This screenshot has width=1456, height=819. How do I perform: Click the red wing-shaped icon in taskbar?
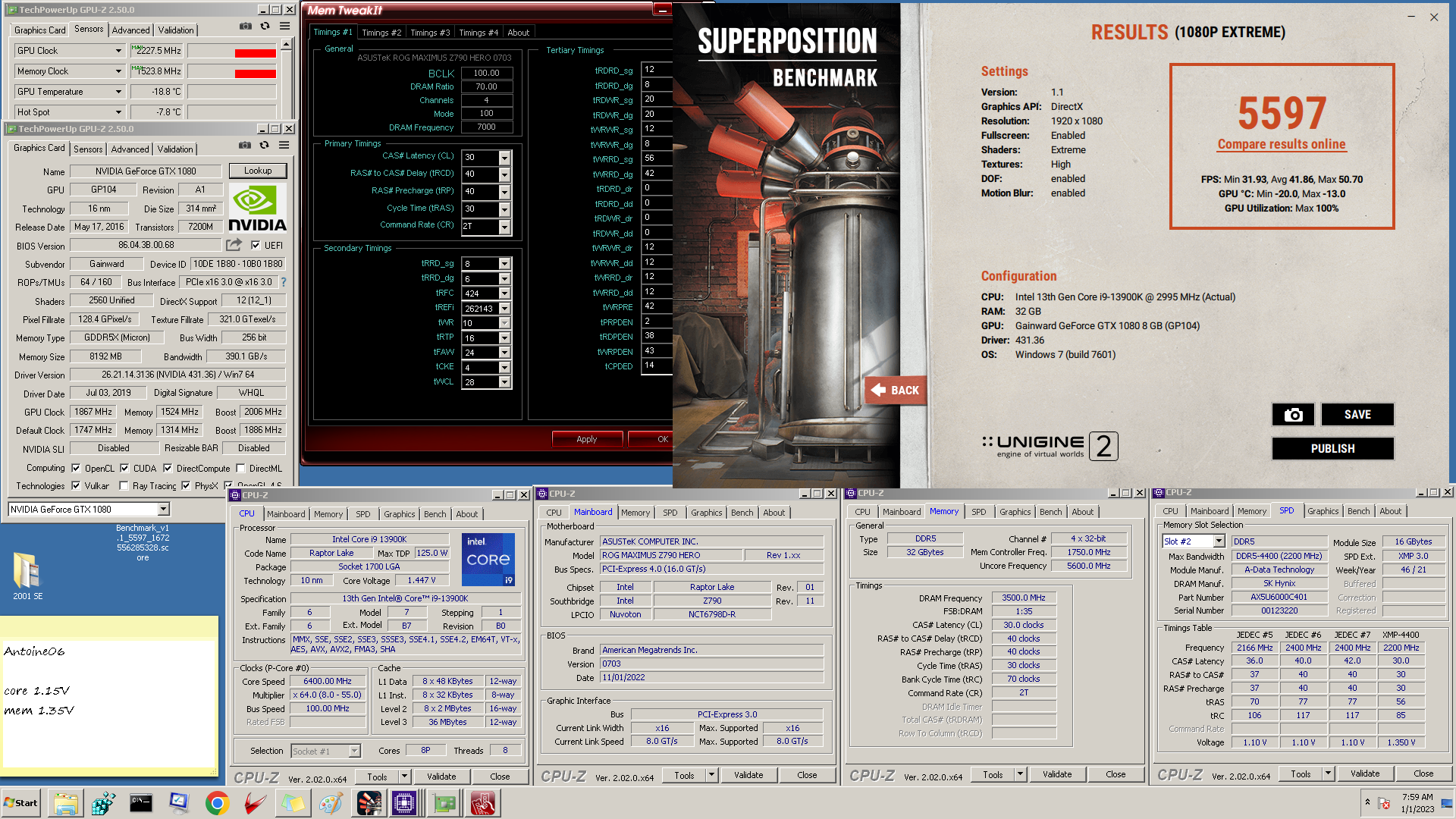tap(255, 803)
